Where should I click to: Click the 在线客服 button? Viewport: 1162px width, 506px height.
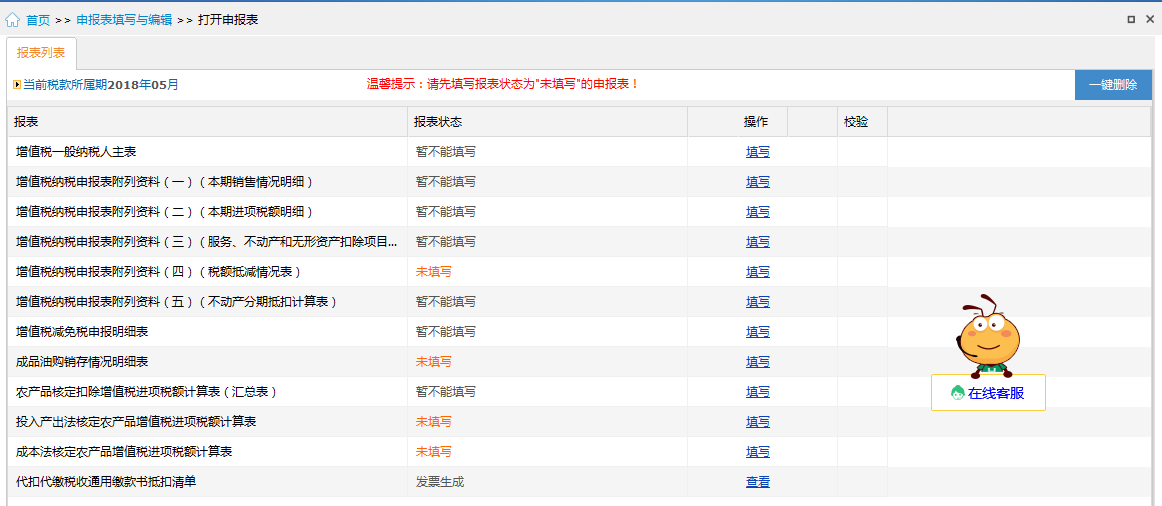(x=988, y=393)
